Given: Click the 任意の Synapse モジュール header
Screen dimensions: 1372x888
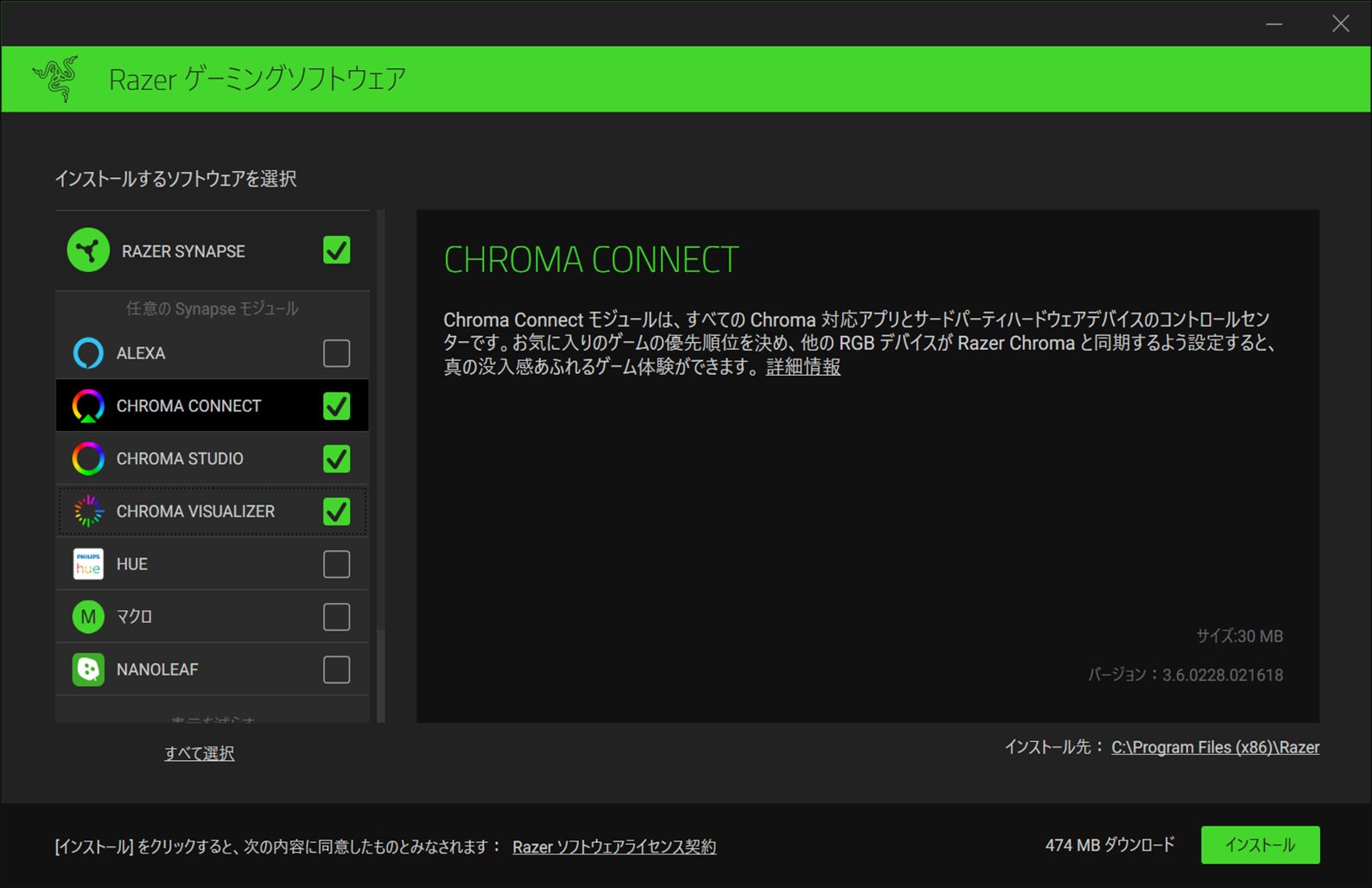Looking at the screenshot, I should [213, 308].
